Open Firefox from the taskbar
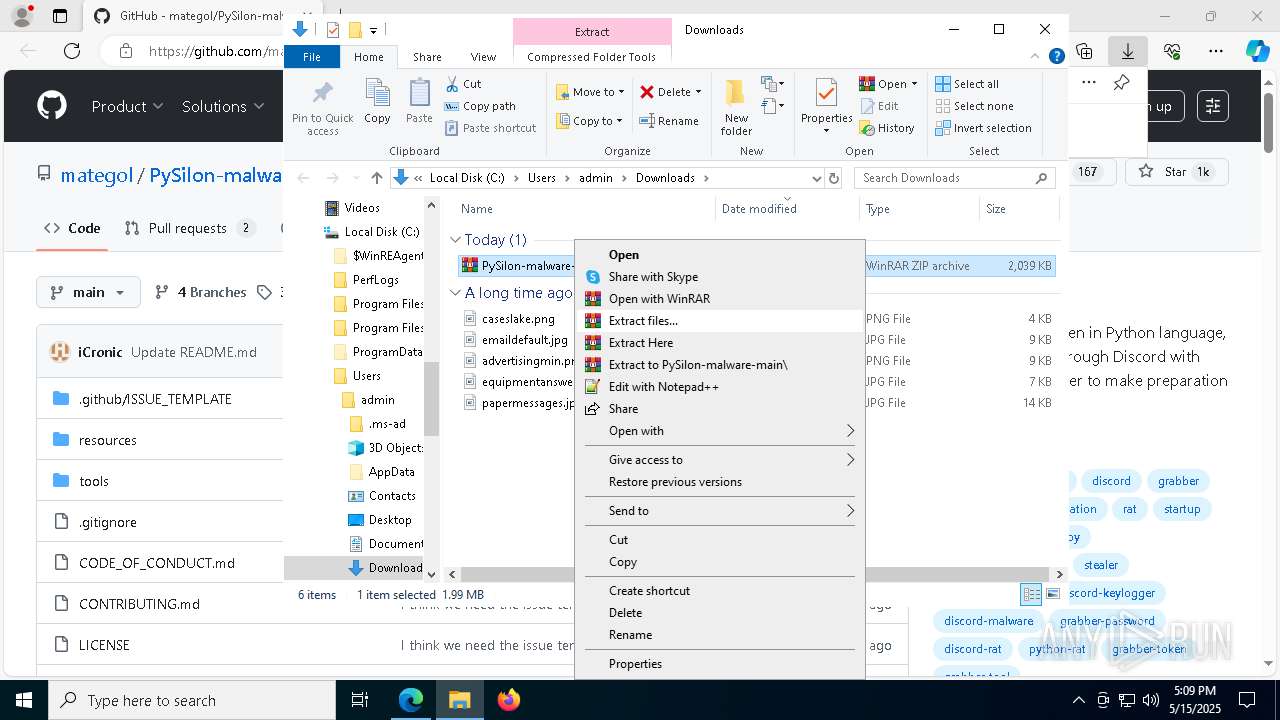 [509, 700]
